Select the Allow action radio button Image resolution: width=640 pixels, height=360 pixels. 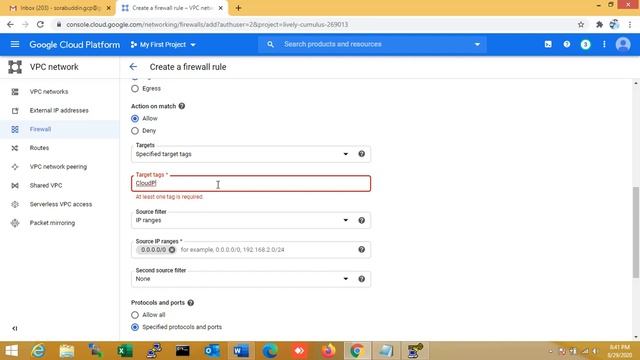click(135, 118)
